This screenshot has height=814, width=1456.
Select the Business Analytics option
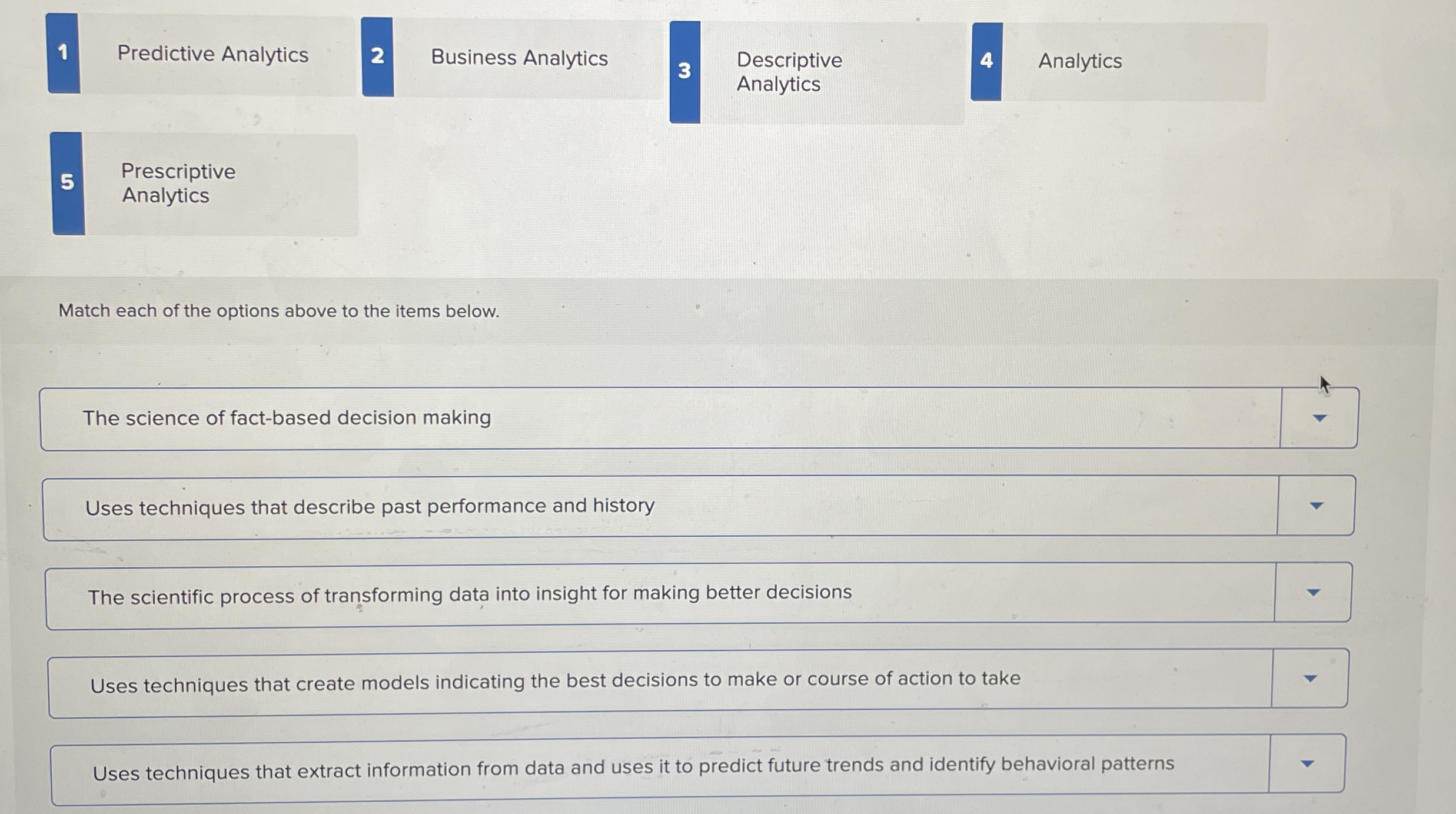(519, 58)
